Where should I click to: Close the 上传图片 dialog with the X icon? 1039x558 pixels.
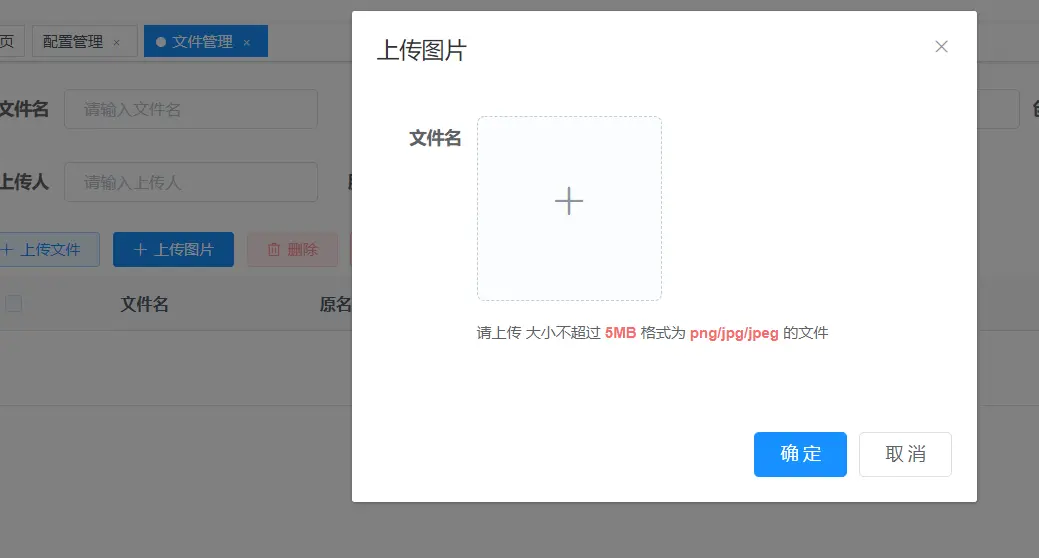coord(941,46)
